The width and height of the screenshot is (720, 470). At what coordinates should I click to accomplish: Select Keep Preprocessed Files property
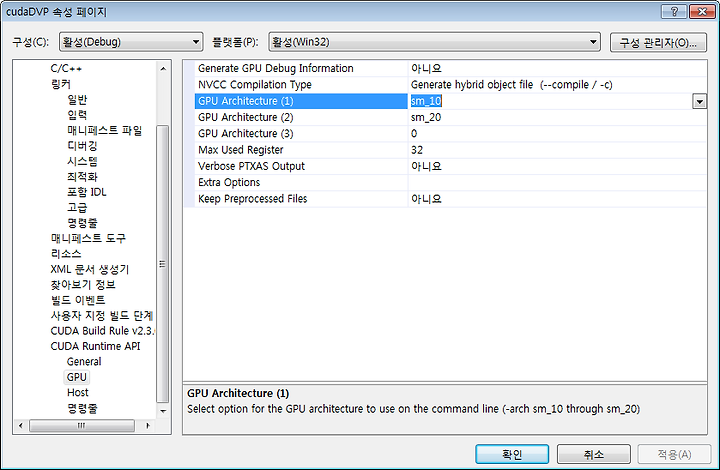301,199
